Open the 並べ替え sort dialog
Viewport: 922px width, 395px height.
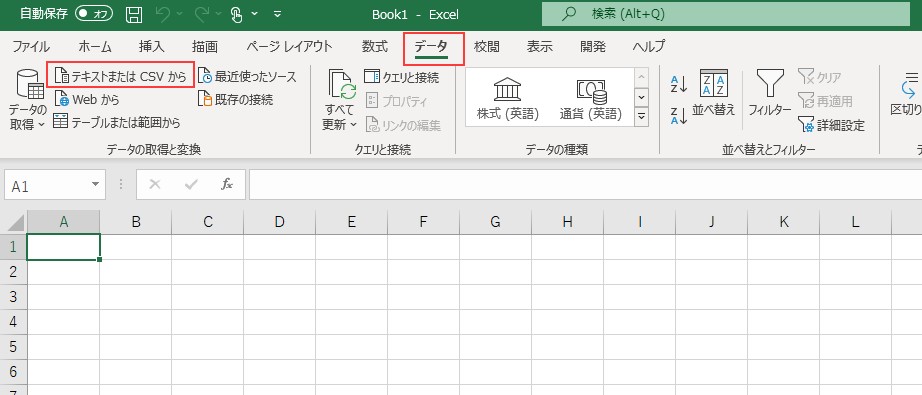713,93
